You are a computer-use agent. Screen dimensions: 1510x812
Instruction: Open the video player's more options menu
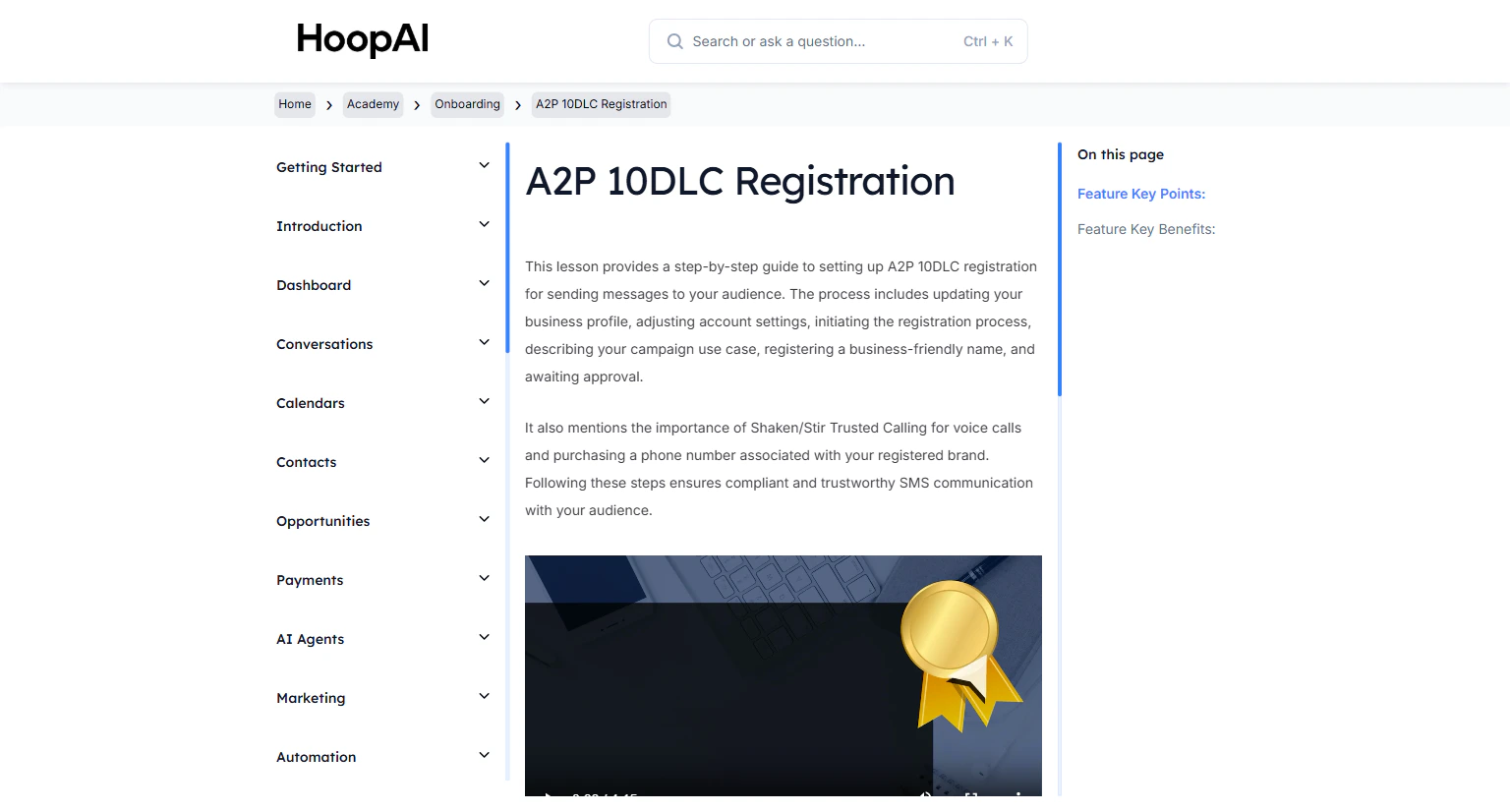coord(1019,796)
